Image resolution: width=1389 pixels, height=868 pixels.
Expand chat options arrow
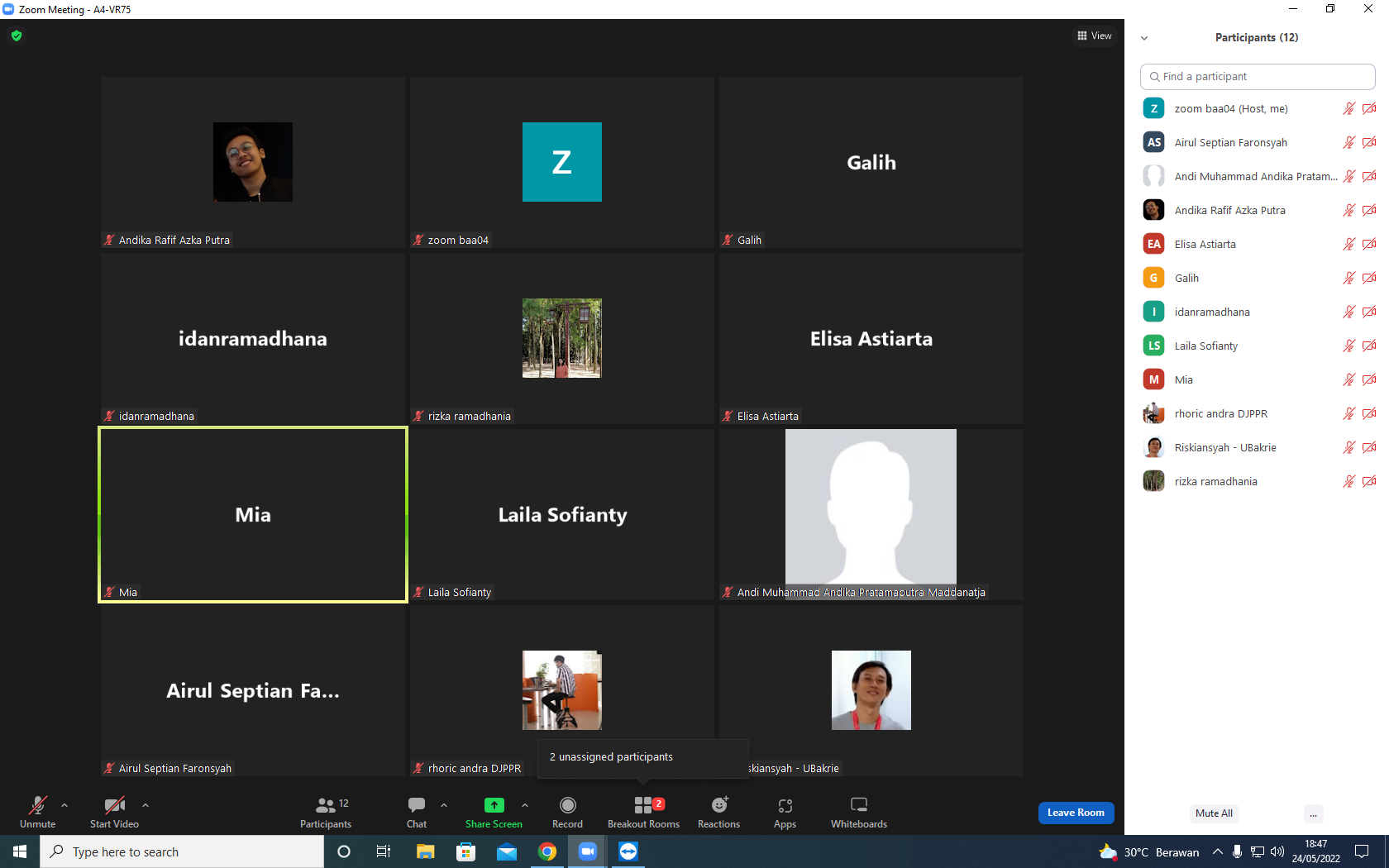444,805
